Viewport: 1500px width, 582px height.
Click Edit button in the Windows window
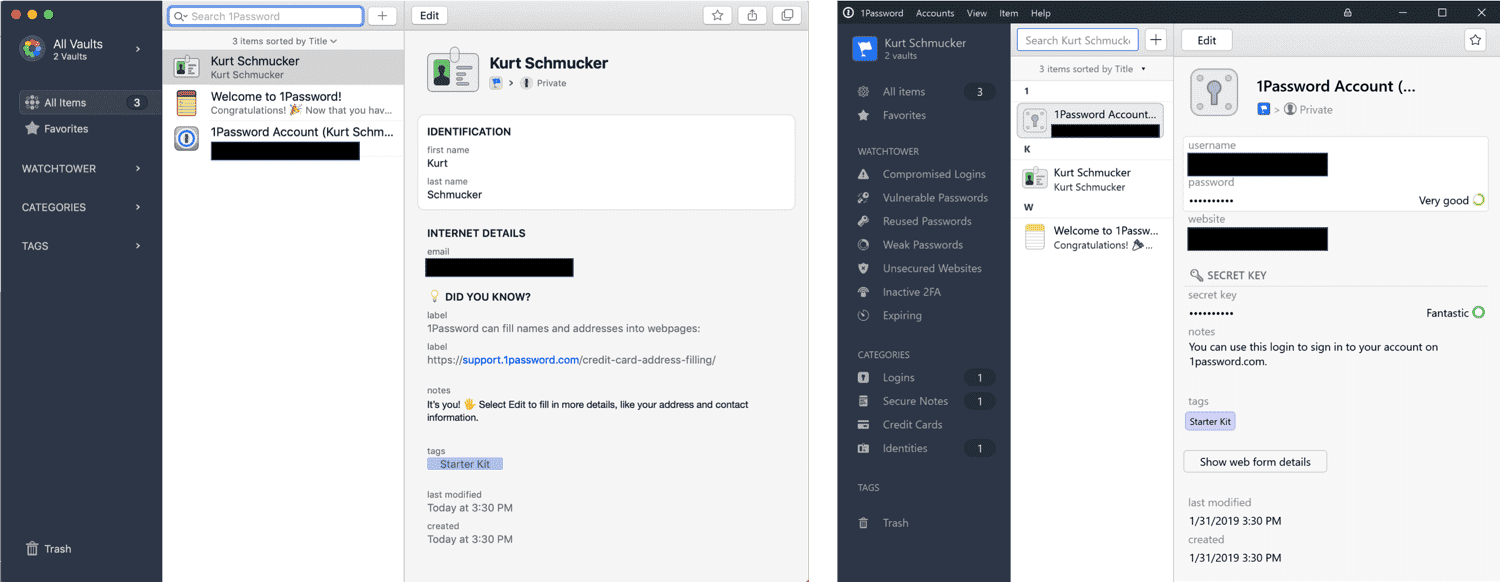click(x=1207, y=40)
